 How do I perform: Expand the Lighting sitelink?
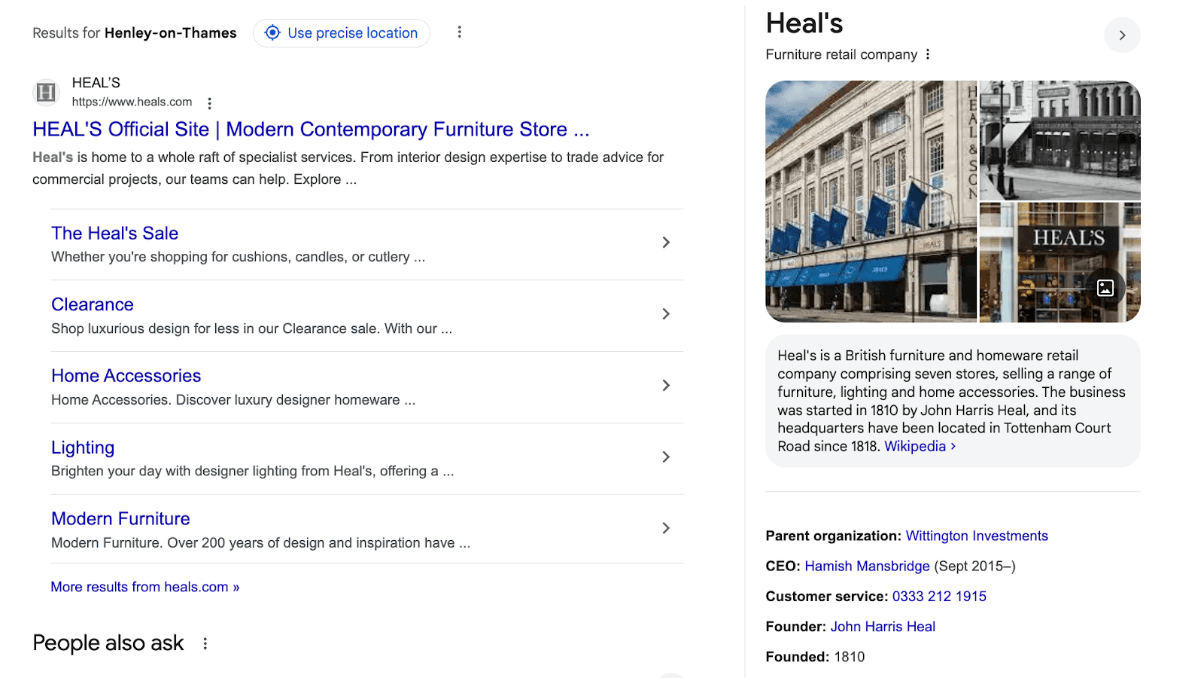click(666, 456)
